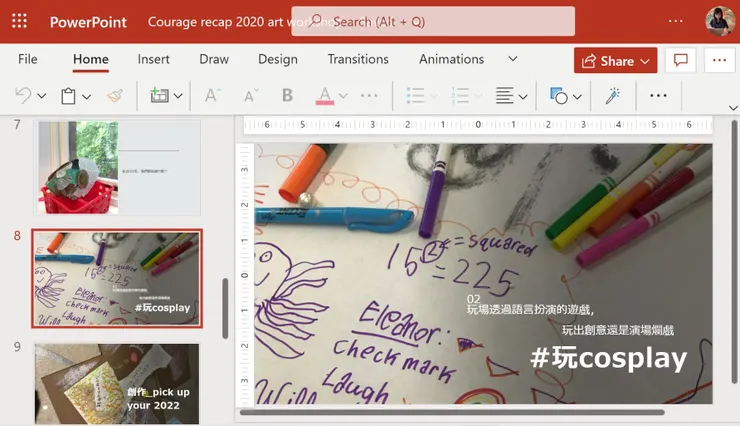This screenshot has height=426, width=740.
Task: Open the File menu
Action: 27,59
